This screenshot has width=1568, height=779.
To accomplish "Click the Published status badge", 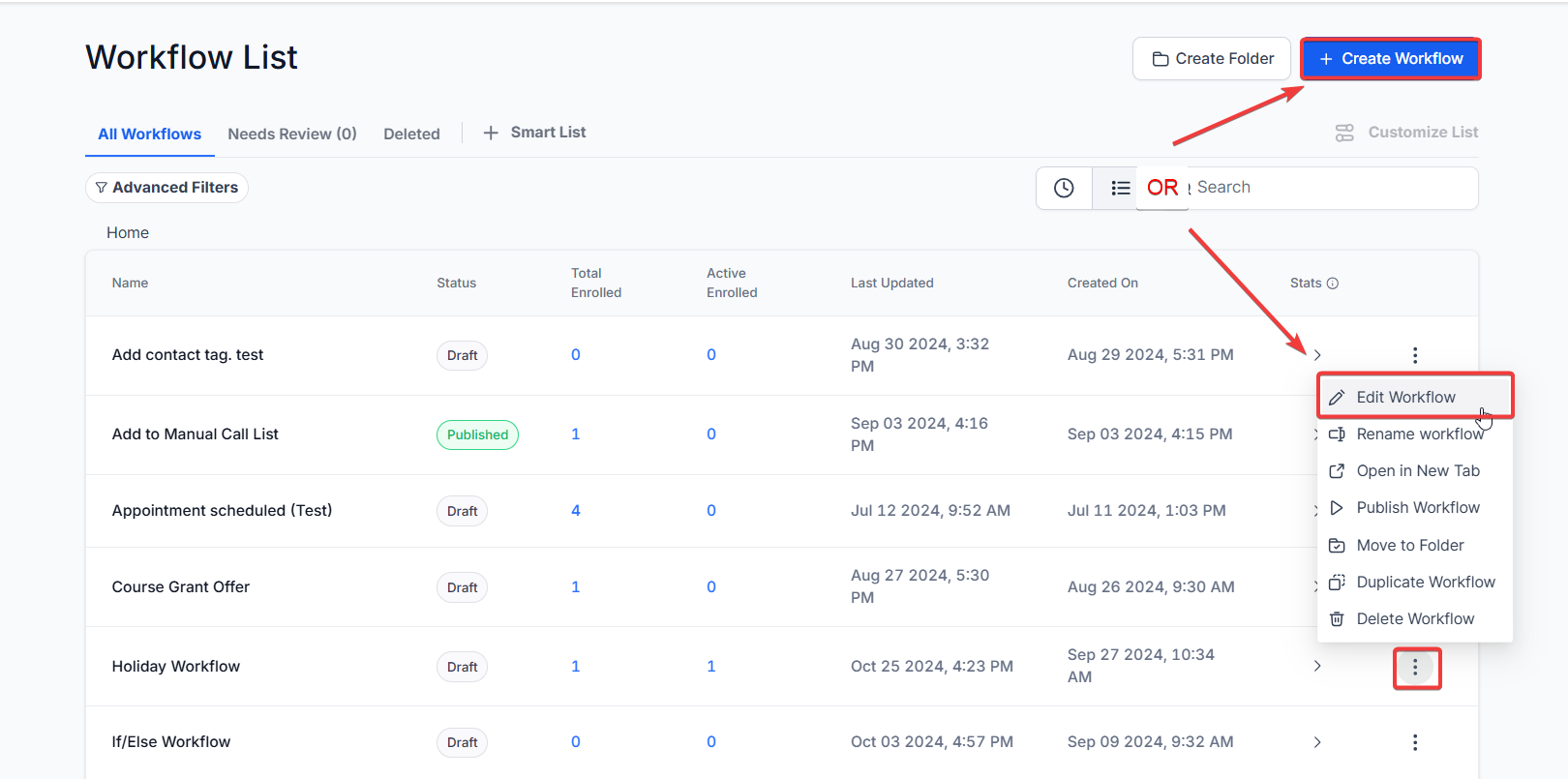I will 477,434.
